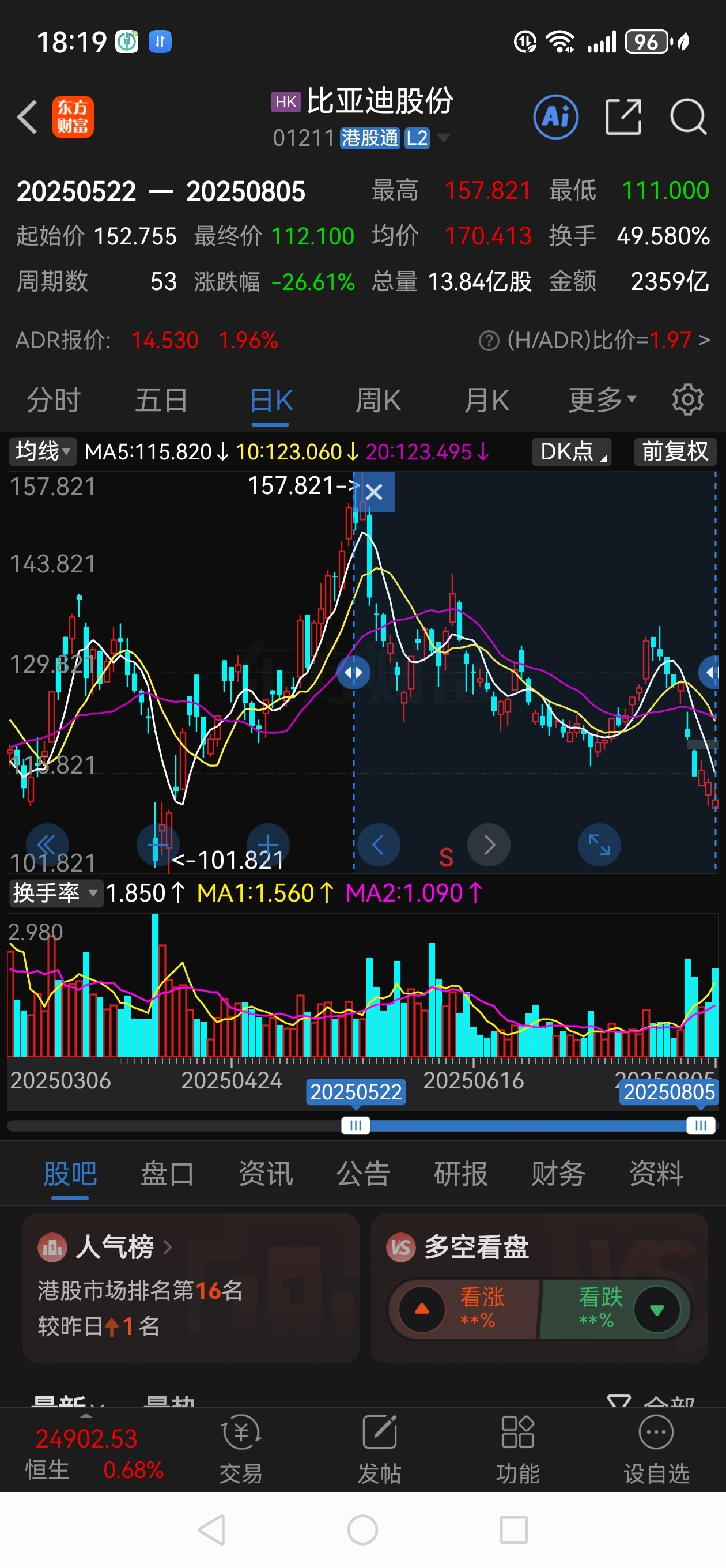Select the 日K chart tab
This screenshot has width=726, height=1568.
pos(271,400)
